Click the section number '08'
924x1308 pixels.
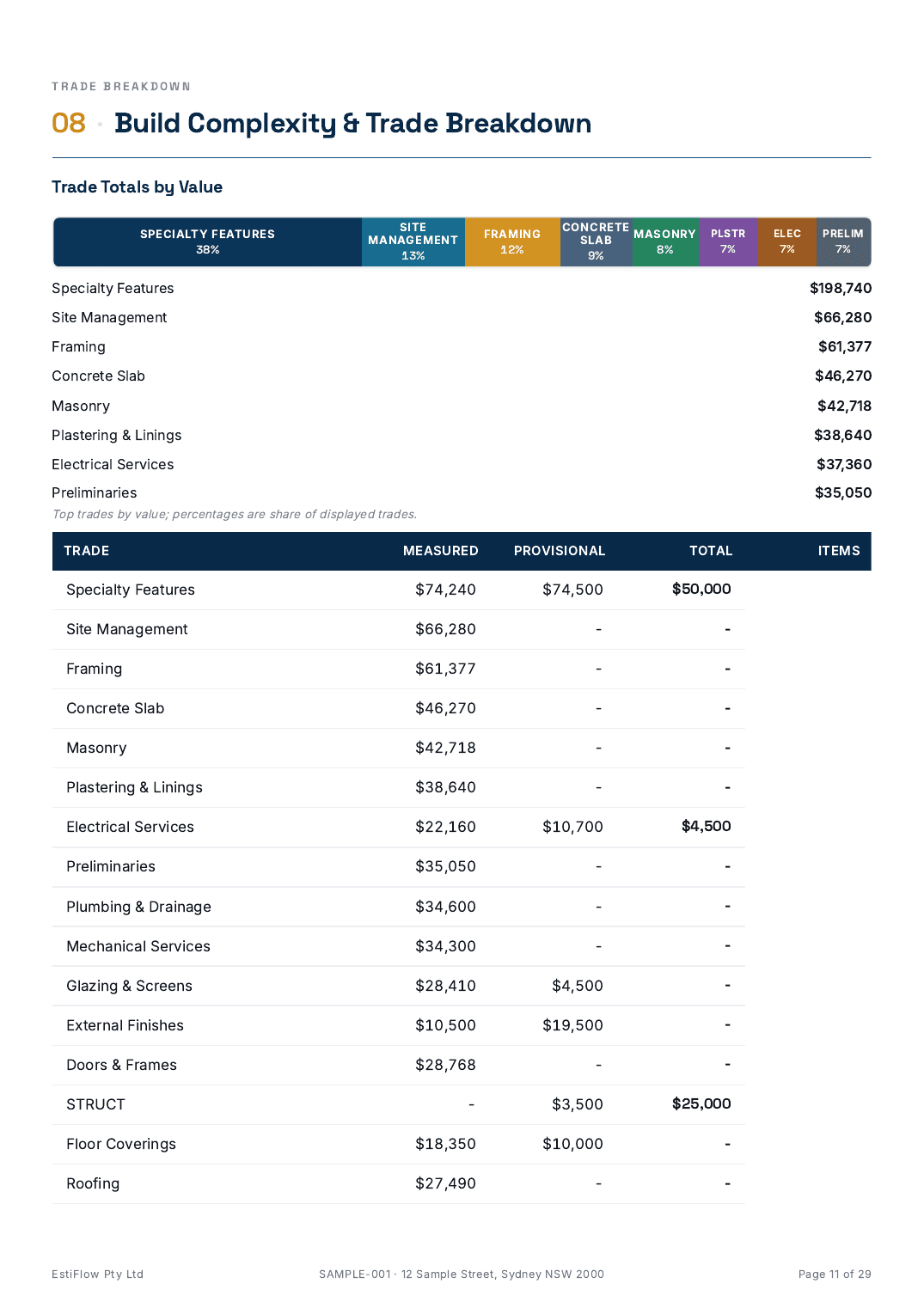pos(69,124)
